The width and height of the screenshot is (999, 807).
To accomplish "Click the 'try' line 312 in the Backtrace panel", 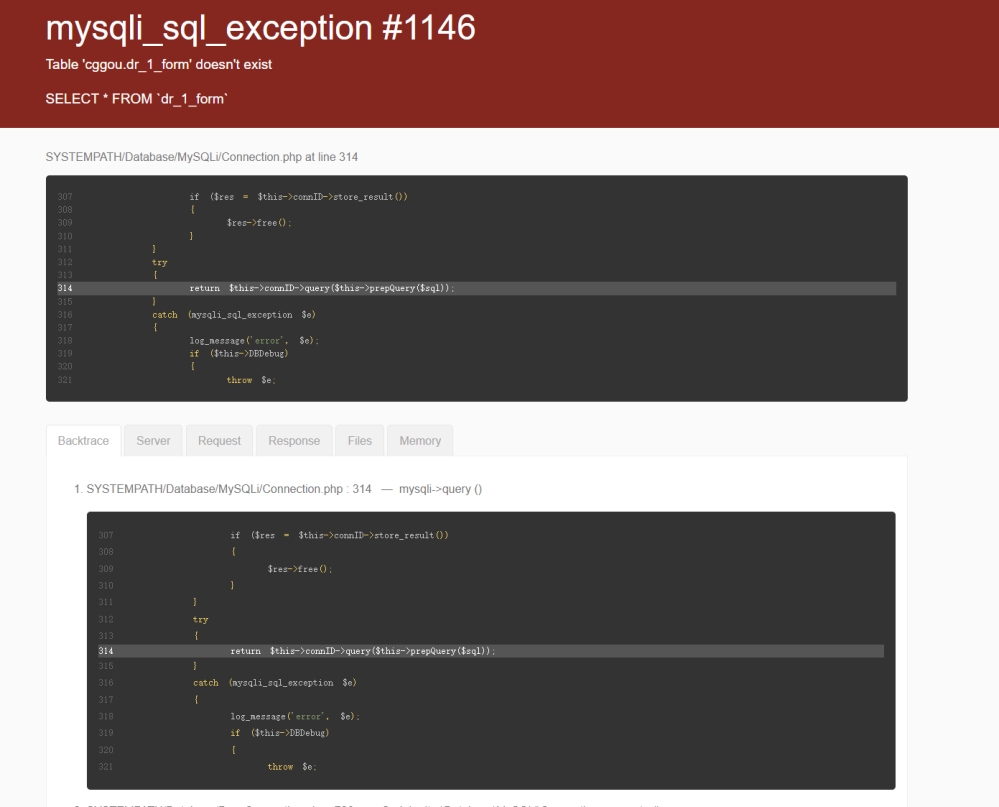I will [201, 620].
